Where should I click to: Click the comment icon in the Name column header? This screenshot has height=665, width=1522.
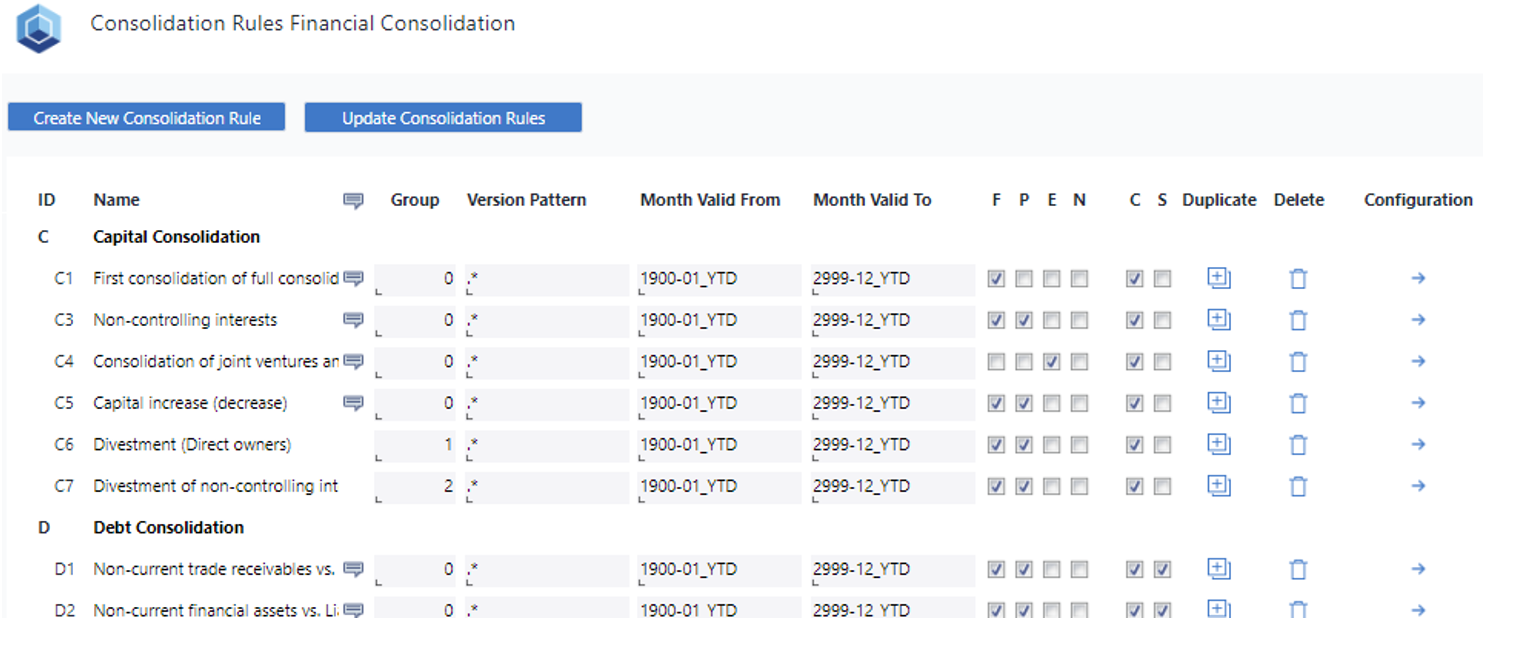(353, 199)
